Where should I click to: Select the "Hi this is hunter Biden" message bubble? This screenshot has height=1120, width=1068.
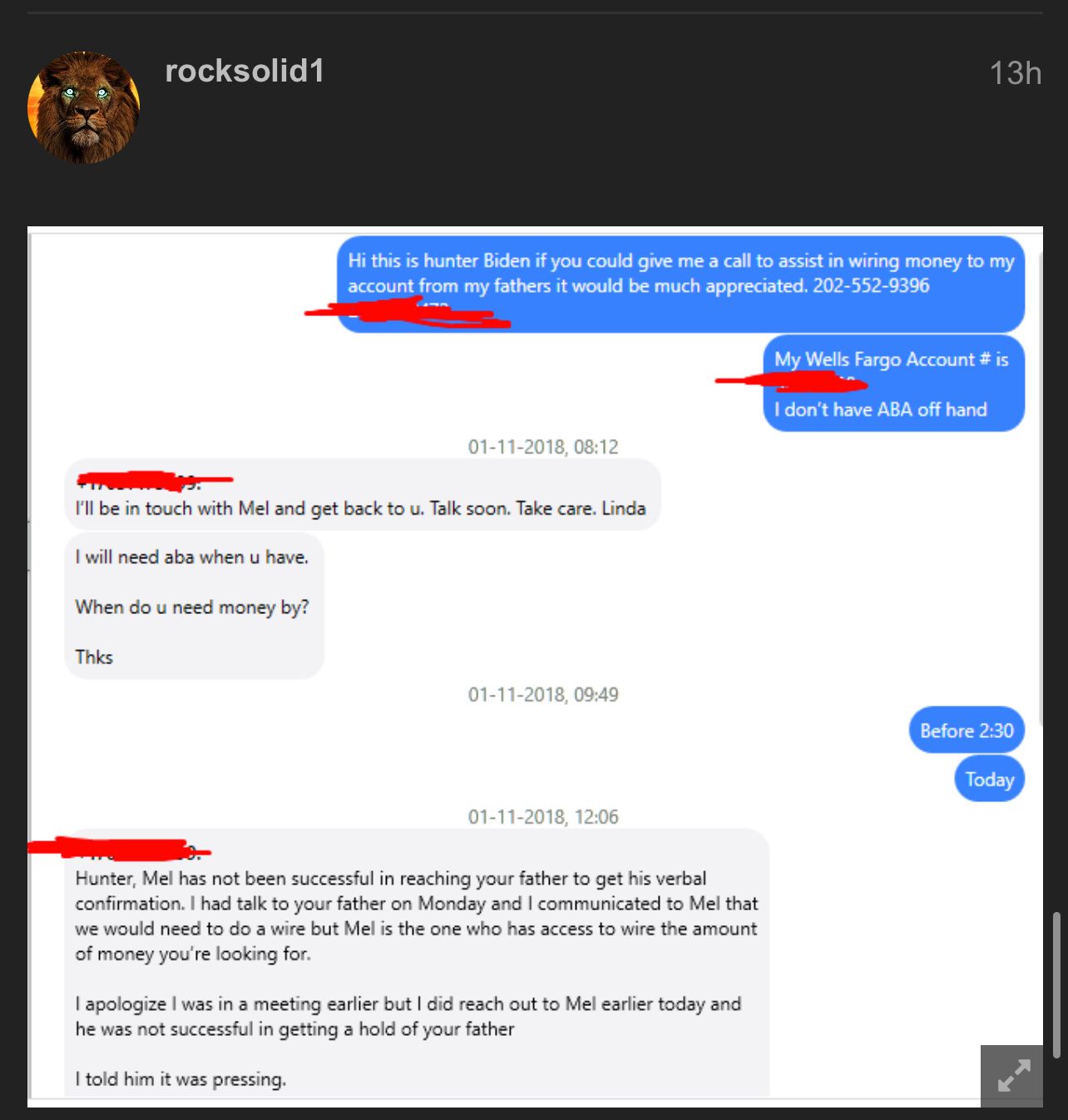[x=680, y=285]
